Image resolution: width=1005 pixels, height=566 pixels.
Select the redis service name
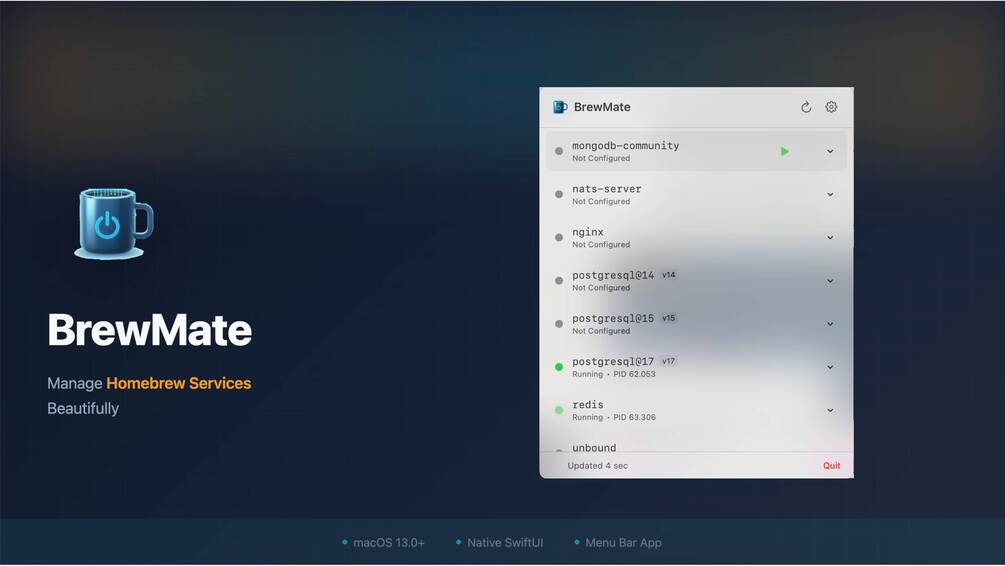point(588,404)
